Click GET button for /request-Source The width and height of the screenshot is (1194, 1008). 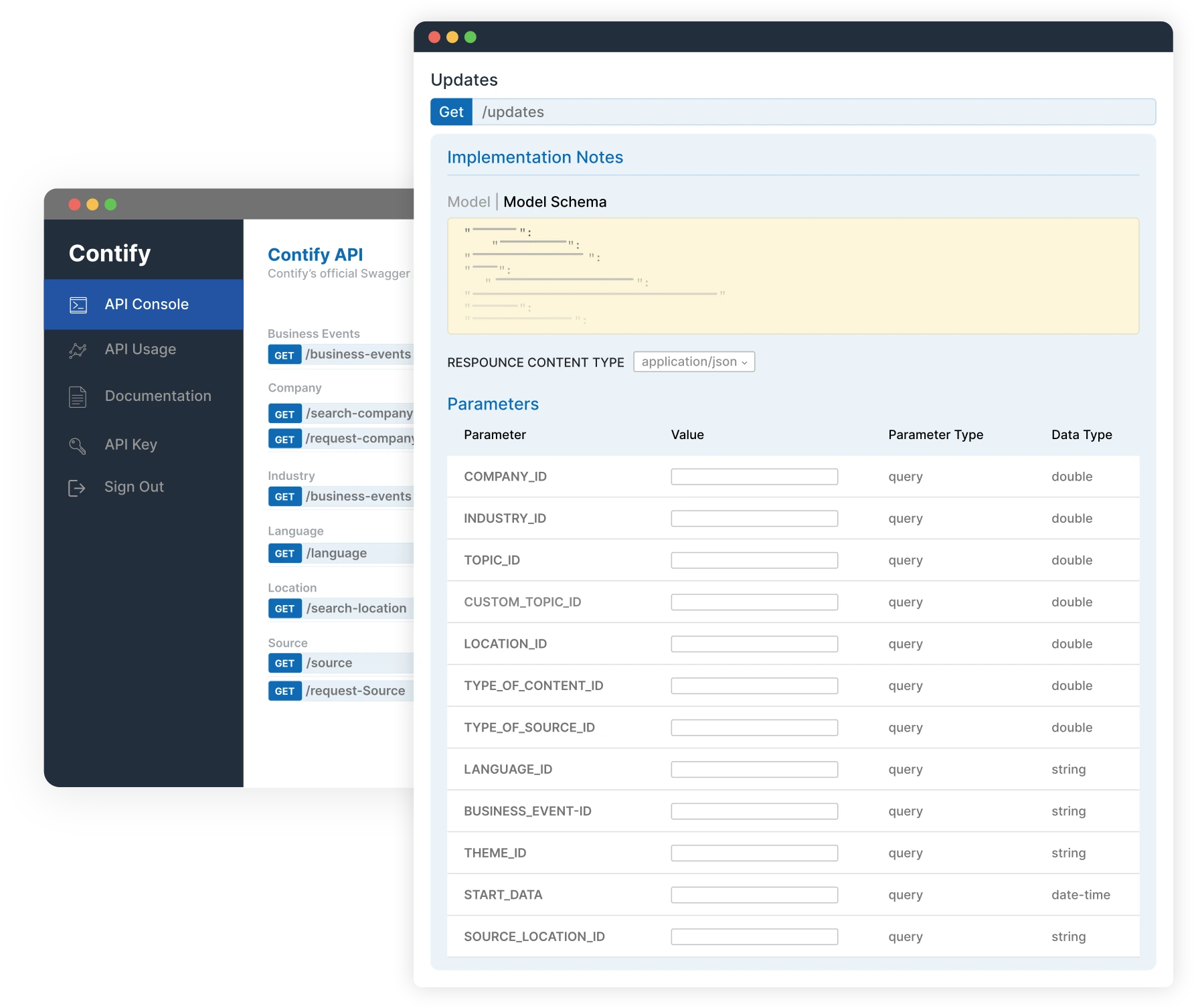tap(284, 691)
